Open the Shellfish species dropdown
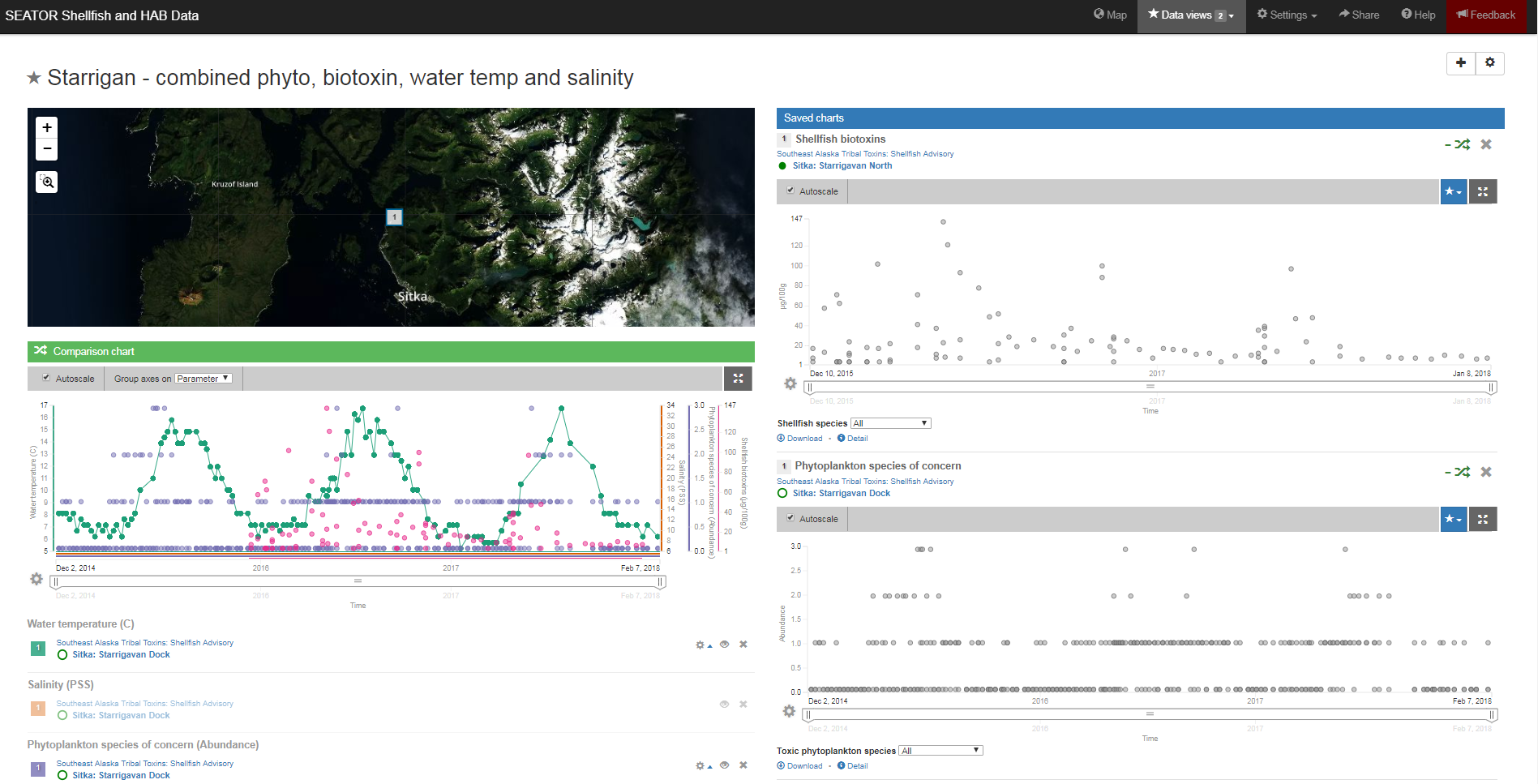Screen dimensions: 1538x784 point(890,423)
